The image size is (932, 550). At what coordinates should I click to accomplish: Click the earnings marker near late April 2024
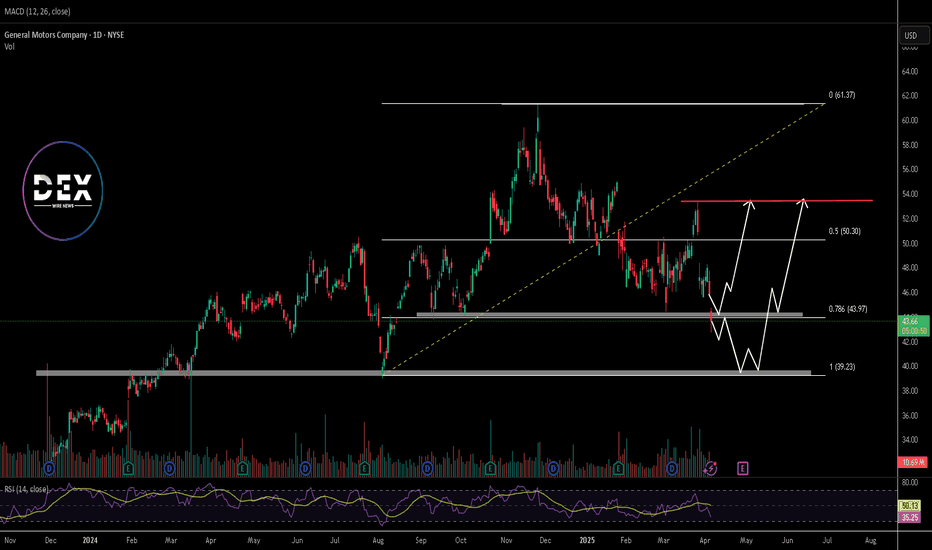(243, 469)
